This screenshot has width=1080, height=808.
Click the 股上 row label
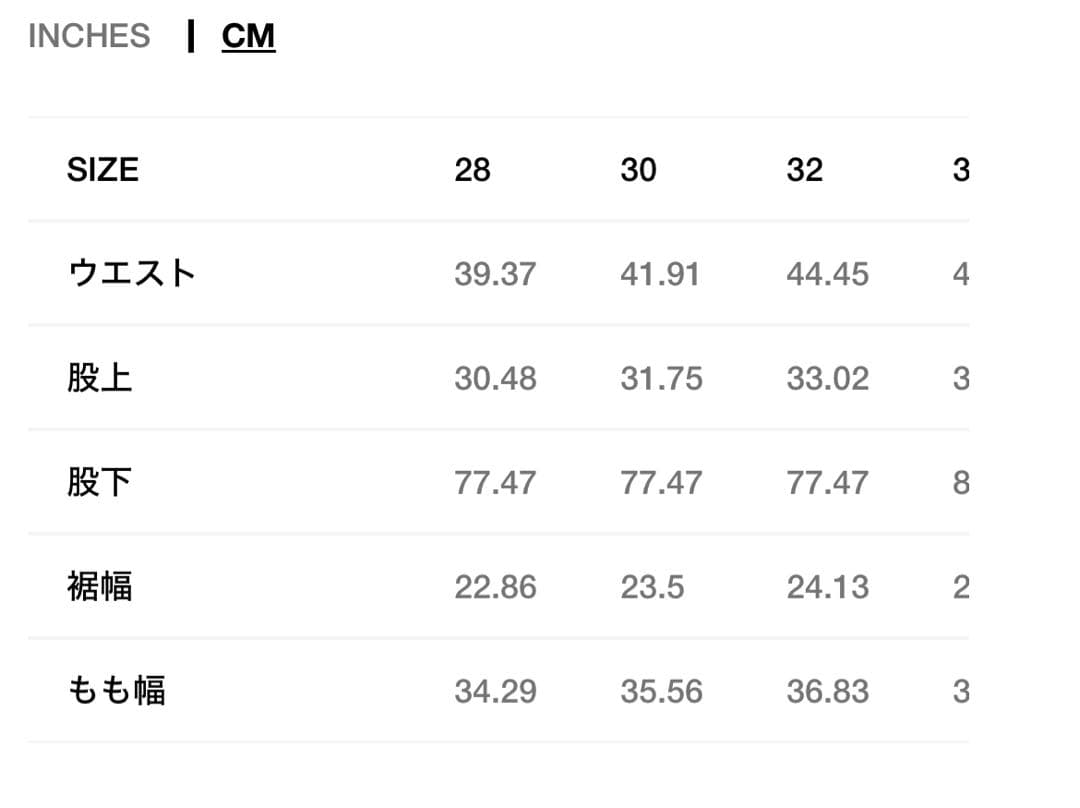click(x=100, y=379)
